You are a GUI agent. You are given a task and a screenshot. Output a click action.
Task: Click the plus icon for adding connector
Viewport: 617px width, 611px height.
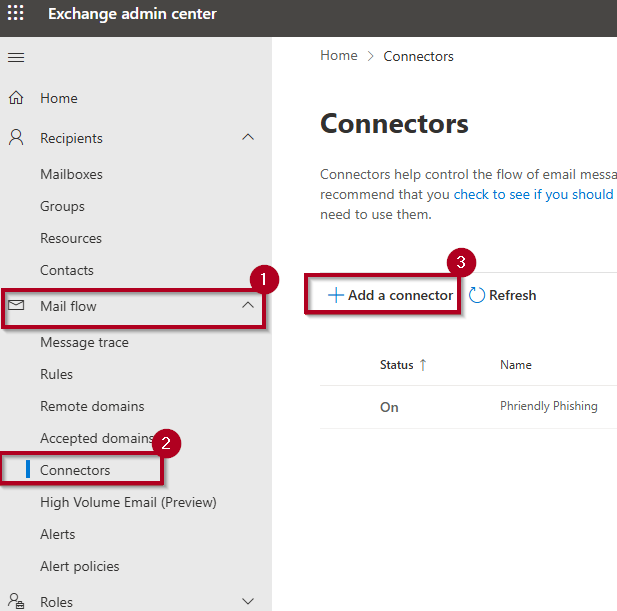(x=336, y=295)
